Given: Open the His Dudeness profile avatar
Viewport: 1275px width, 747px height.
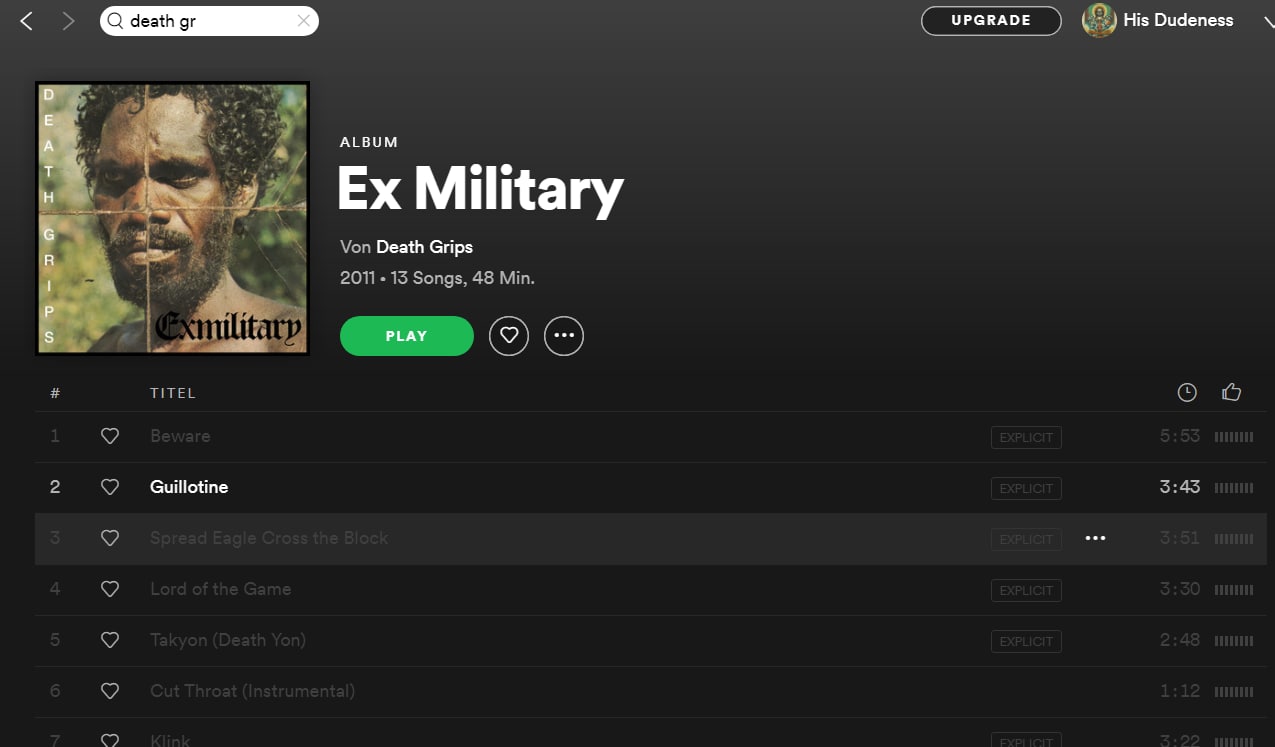Looking at the screenshot, I should pyautogui.click(x=1099, y=21).
